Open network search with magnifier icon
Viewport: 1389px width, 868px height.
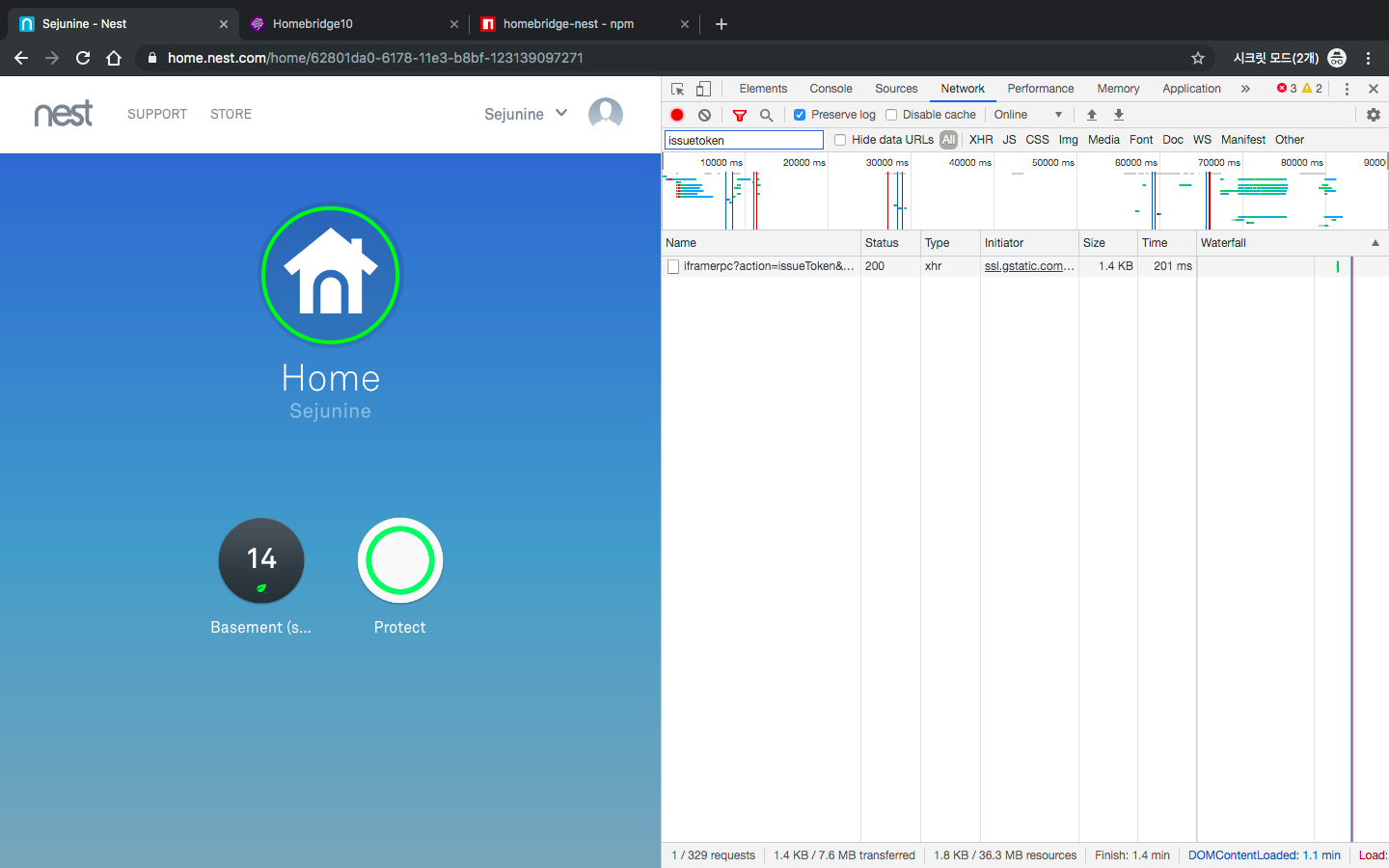(767, 115)
